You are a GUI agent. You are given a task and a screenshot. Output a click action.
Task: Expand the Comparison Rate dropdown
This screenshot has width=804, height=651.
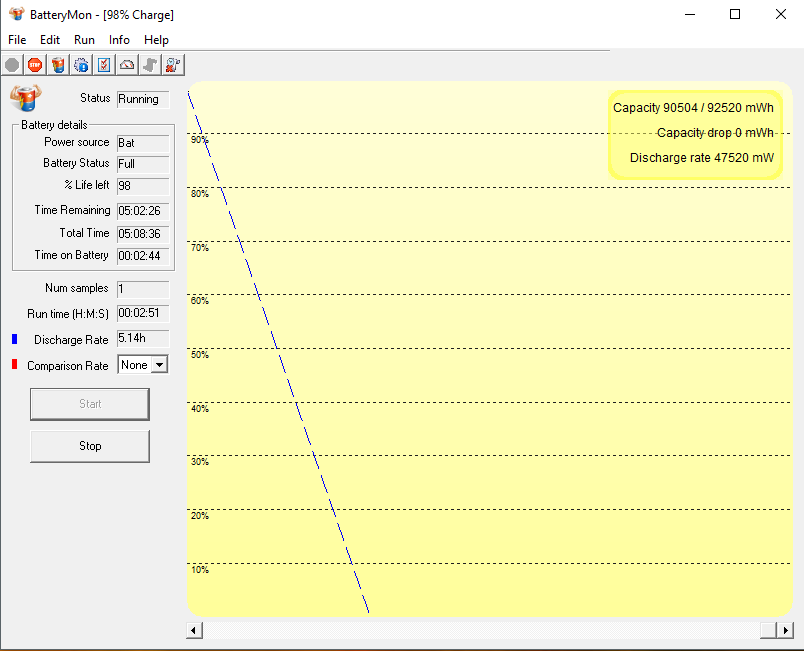click(158, 365)
